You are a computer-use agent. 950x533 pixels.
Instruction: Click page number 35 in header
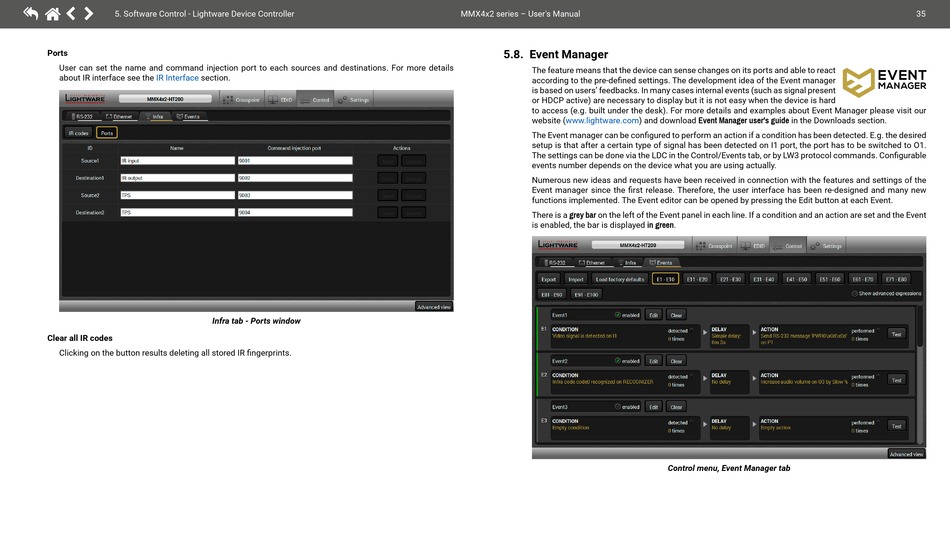point(920,14)
